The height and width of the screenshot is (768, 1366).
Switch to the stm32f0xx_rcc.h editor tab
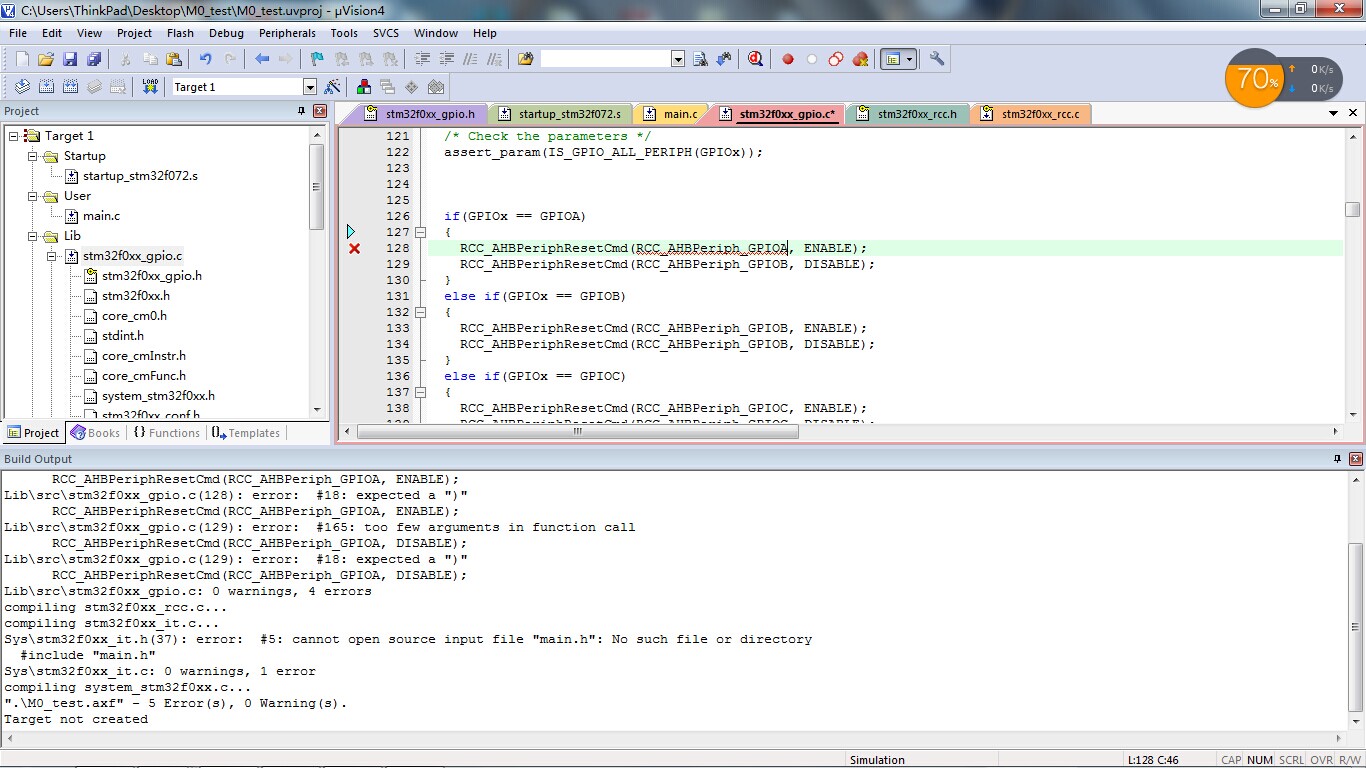907,114
